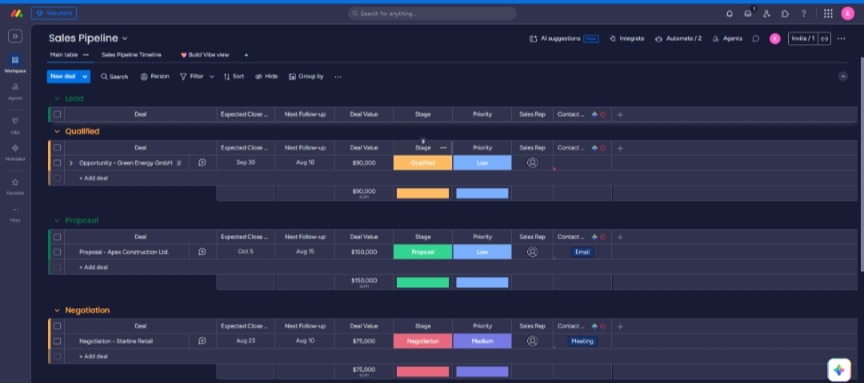Select all deals in Negotiation group checkbox

click(x=57, y=326)
